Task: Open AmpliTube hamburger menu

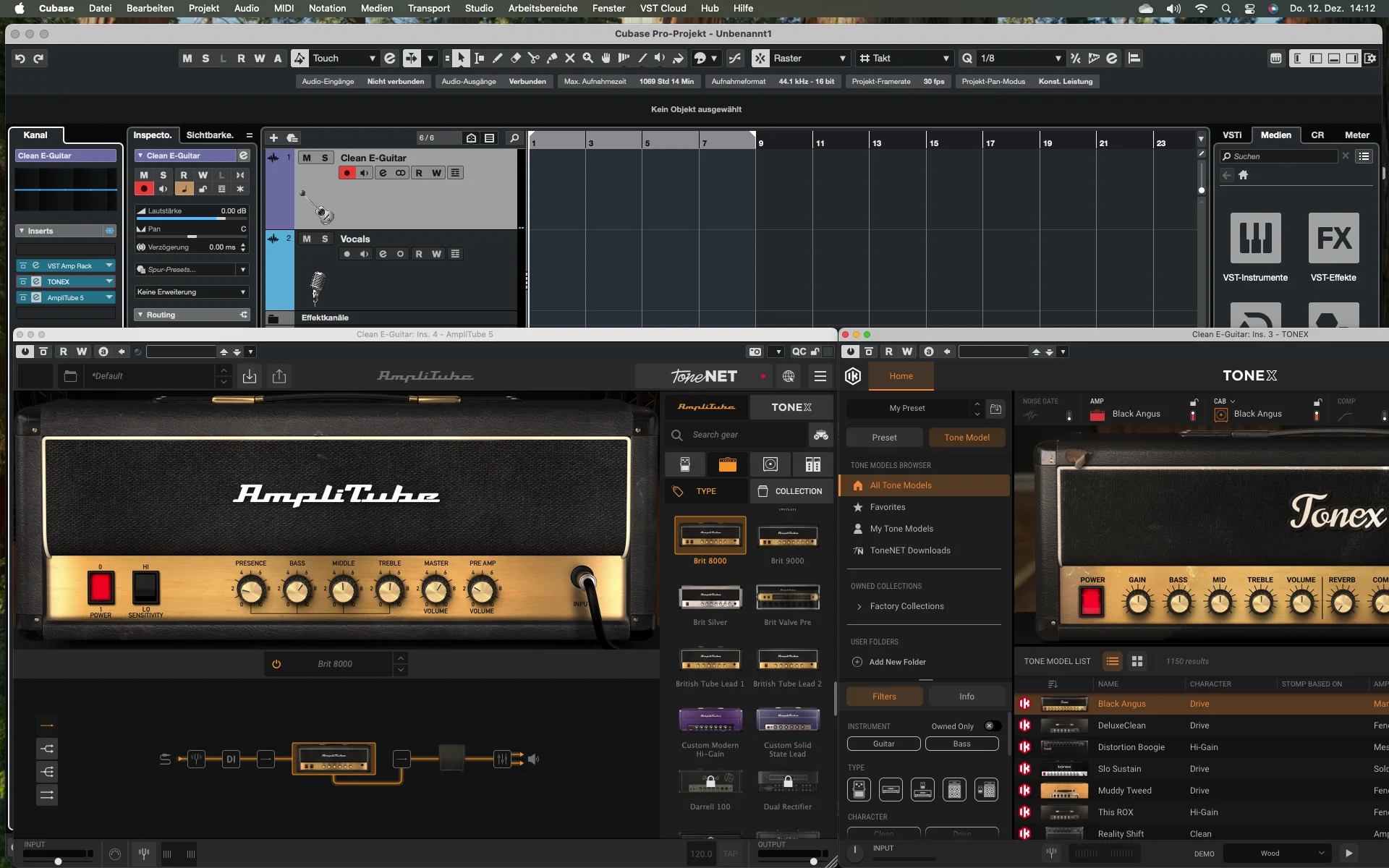Action: [820, 376]
